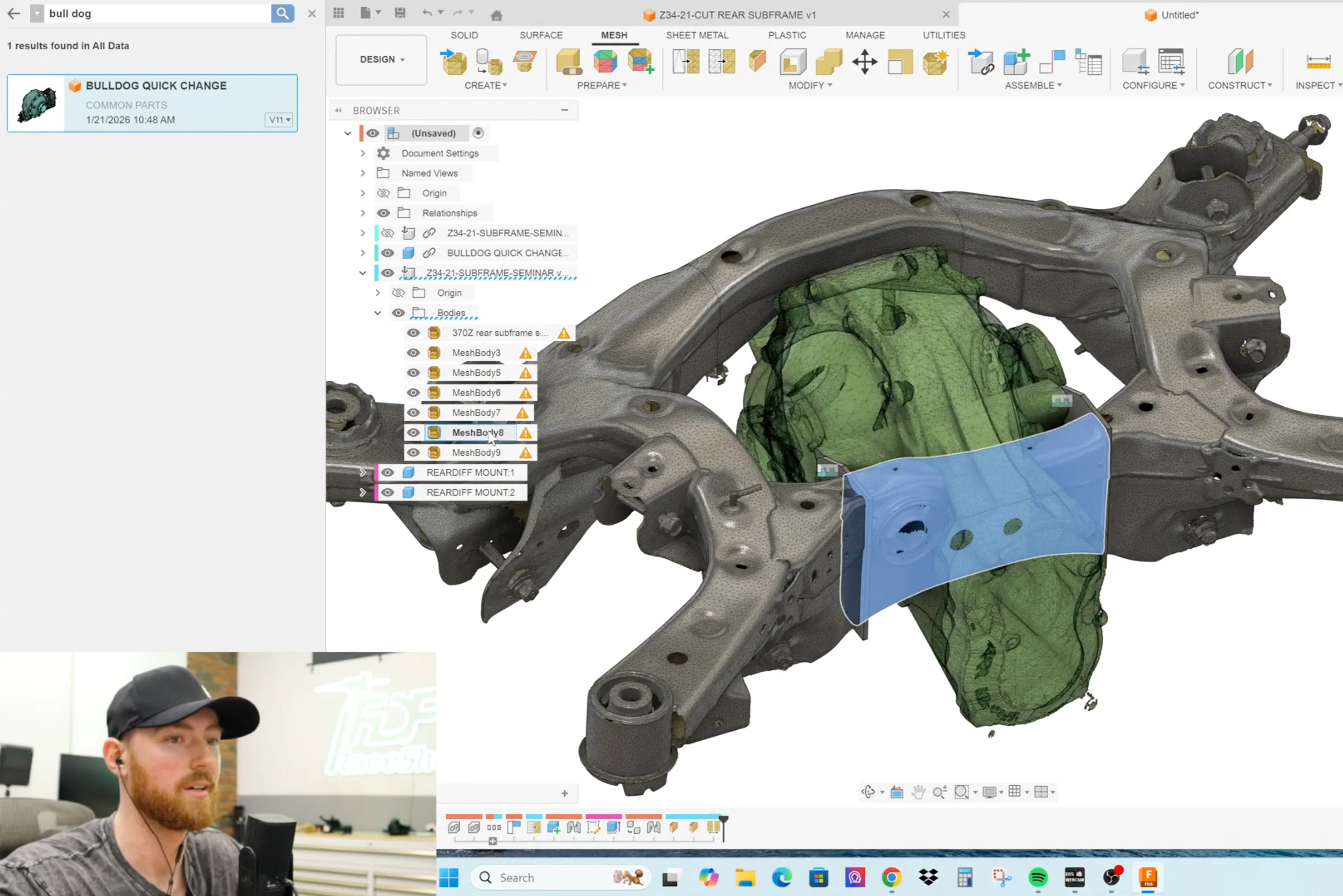Open the DESIGN workspace dropdown

click(x=381, y=59)
